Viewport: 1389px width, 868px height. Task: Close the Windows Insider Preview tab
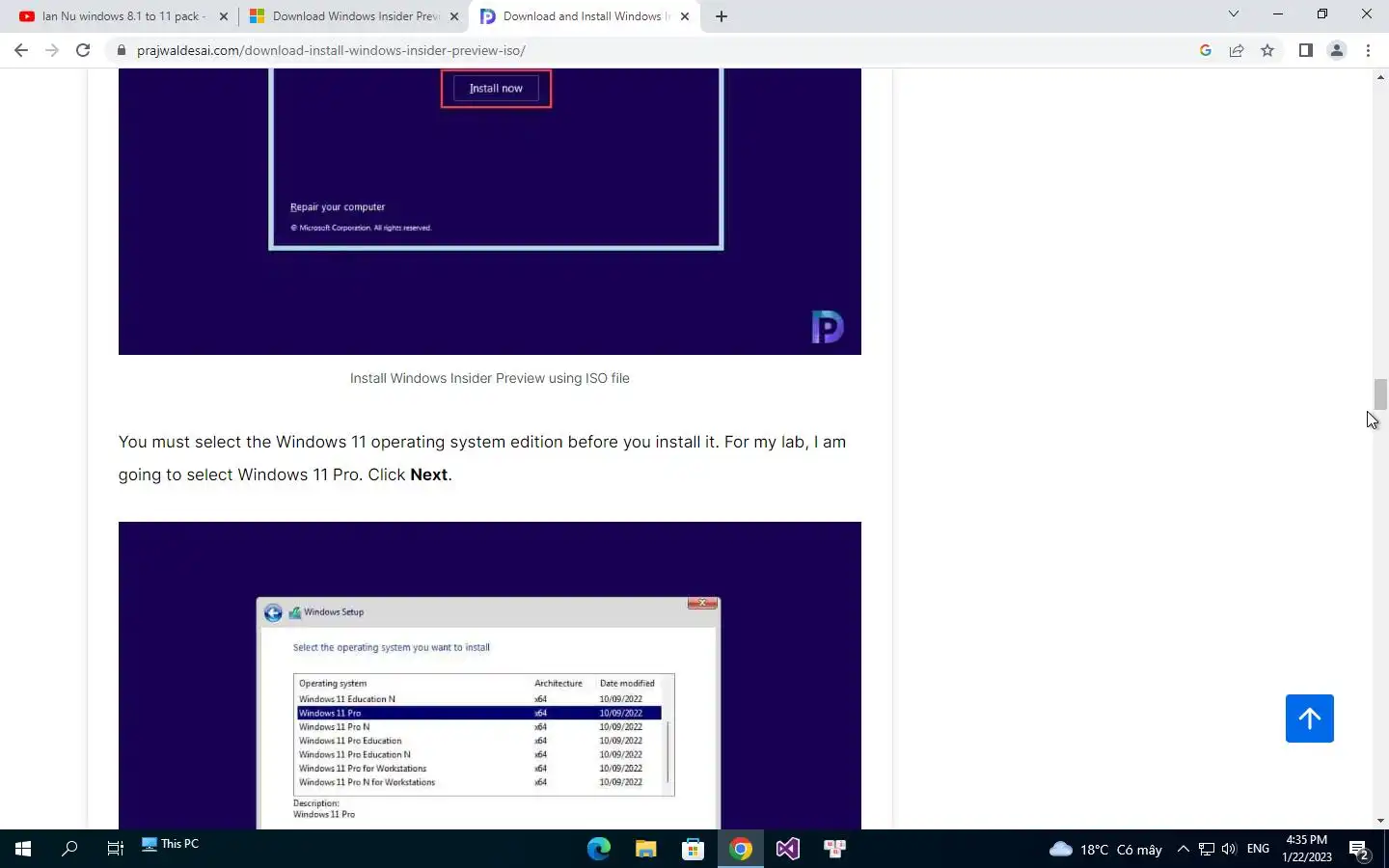454,16
